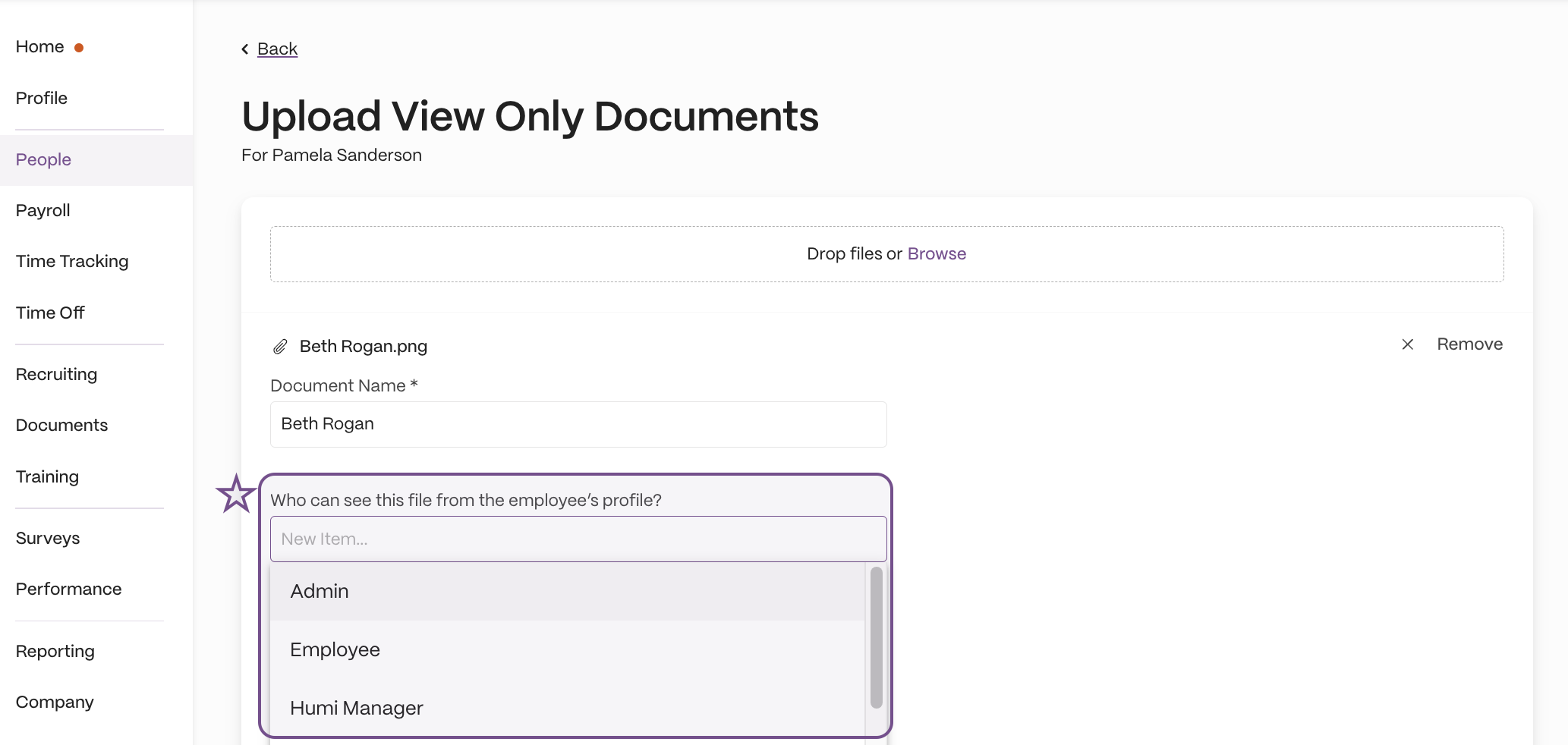Focus the New Item search field

coord(578,539)
